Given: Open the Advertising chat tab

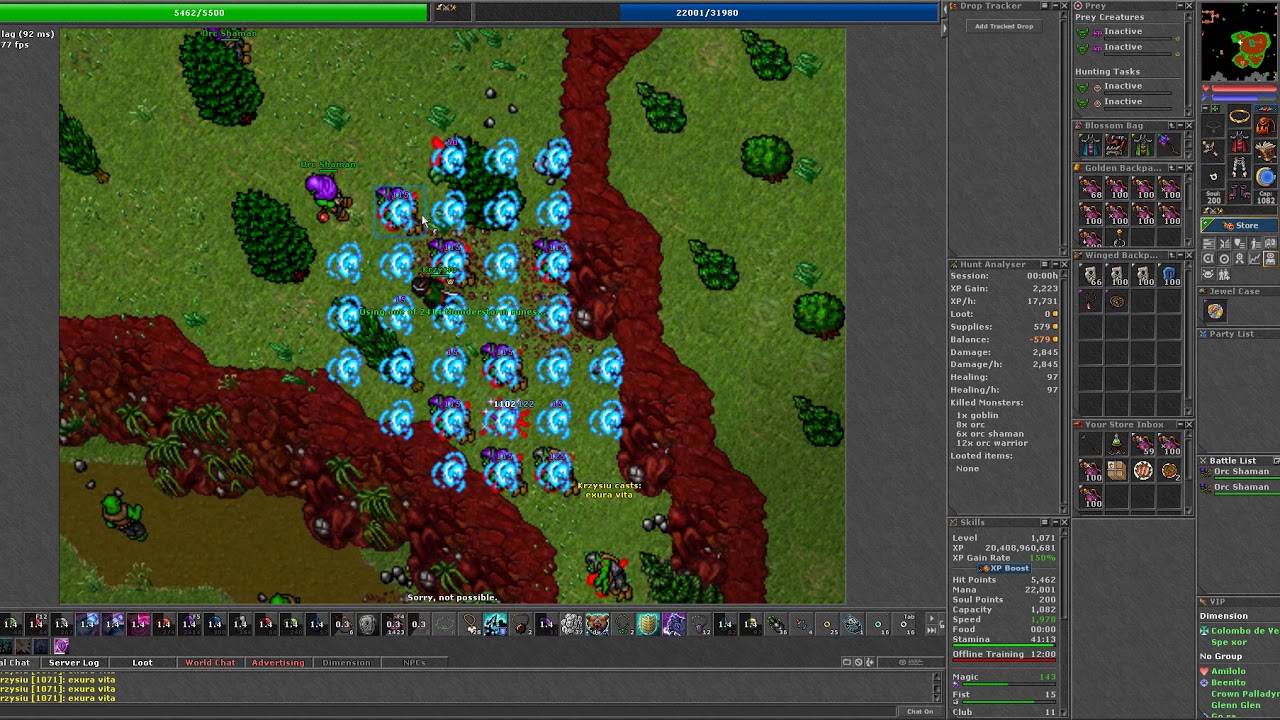Looking at the screenshot, I should click(278, 663).
